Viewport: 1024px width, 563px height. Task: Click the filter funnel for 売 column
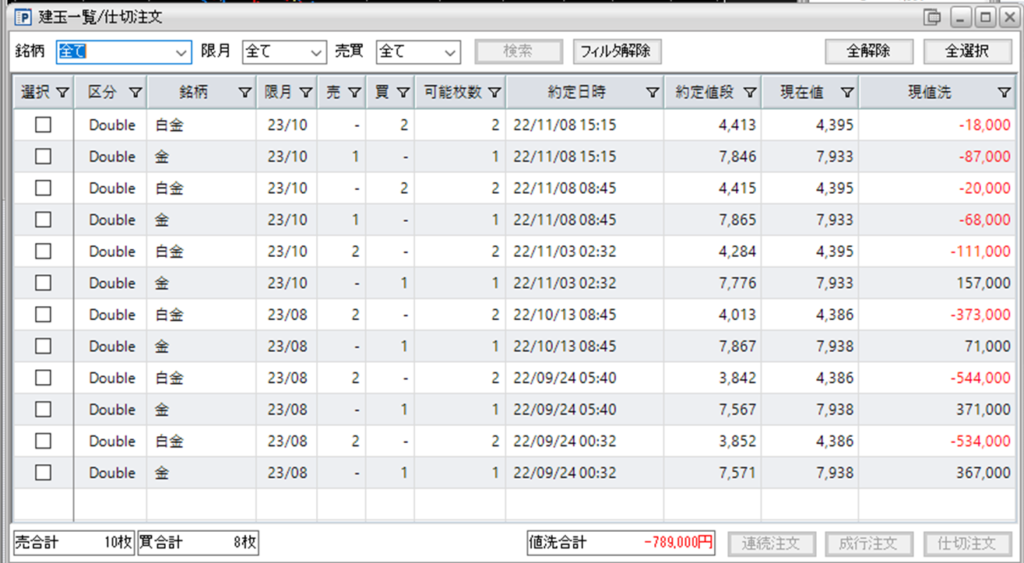355,93
